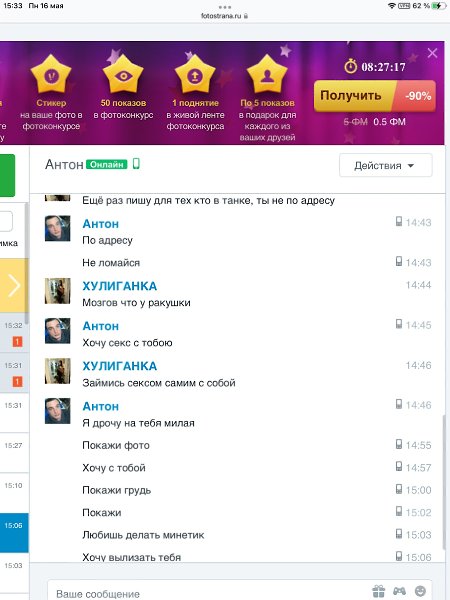450x600 pixels.
Task: Click Антон's avatar beside the 14:45 message
Action: [57, 331]
